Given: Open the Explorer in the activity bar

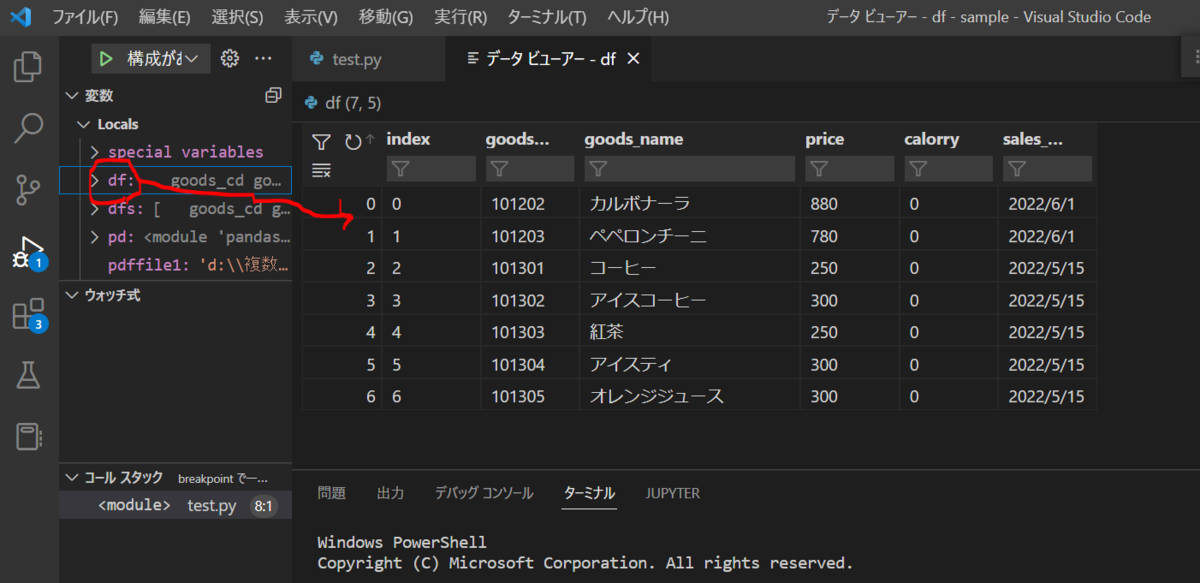Looking at the screenshot, I should [27, 65].
